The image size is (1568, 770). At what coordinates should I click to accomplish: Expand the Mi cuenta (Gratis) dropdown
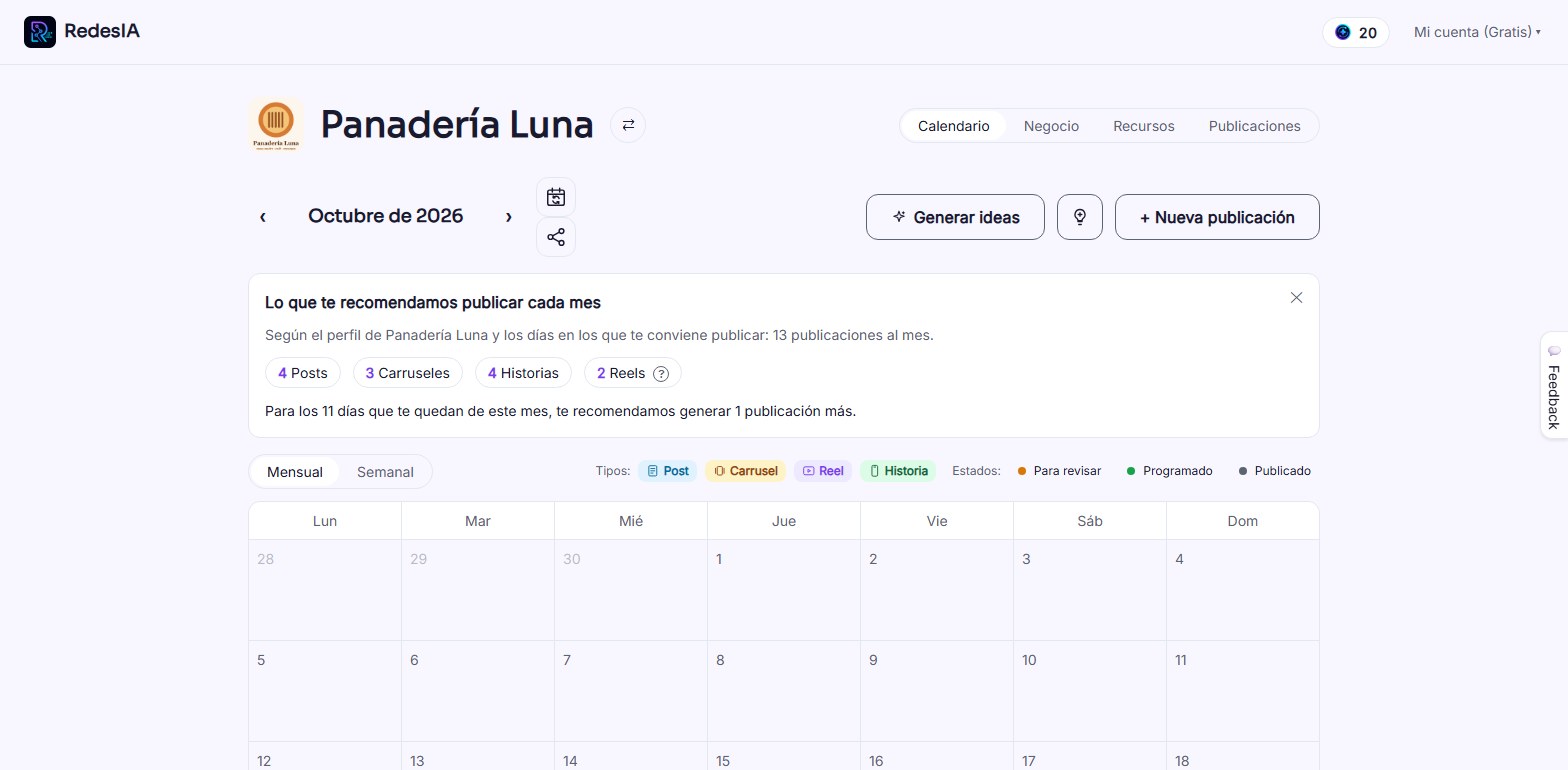pyautogui.click(x=1477, y=32)
